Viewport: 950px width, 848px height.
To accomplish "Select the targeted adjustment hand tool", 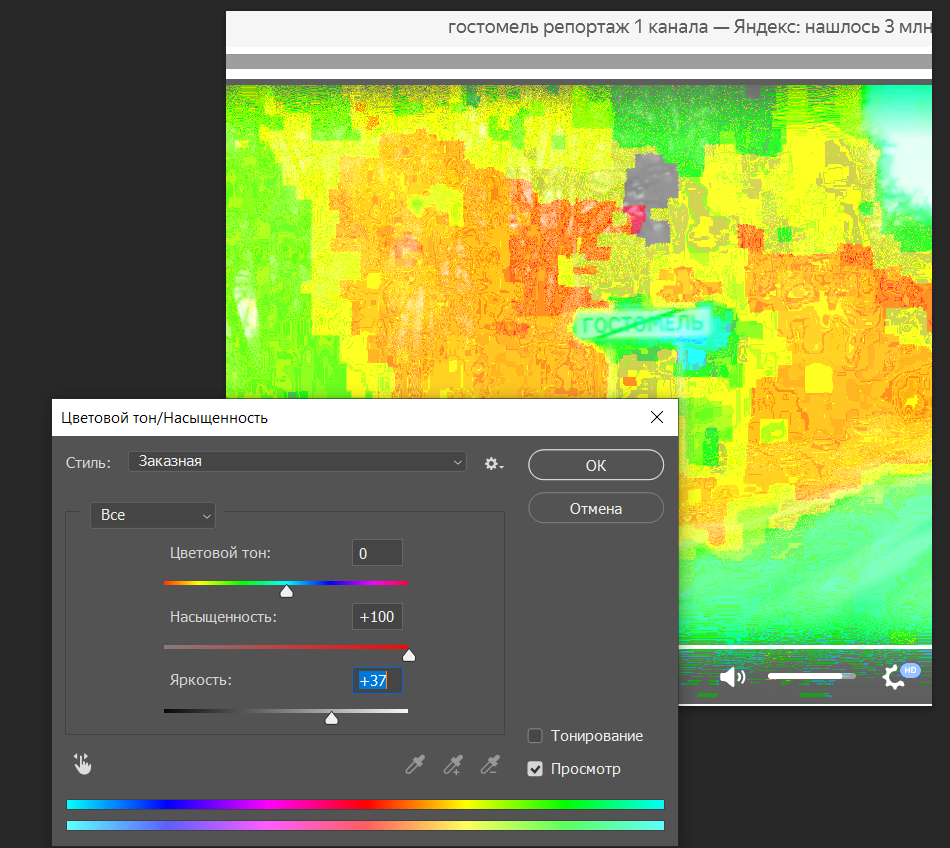I will point(82,765).
